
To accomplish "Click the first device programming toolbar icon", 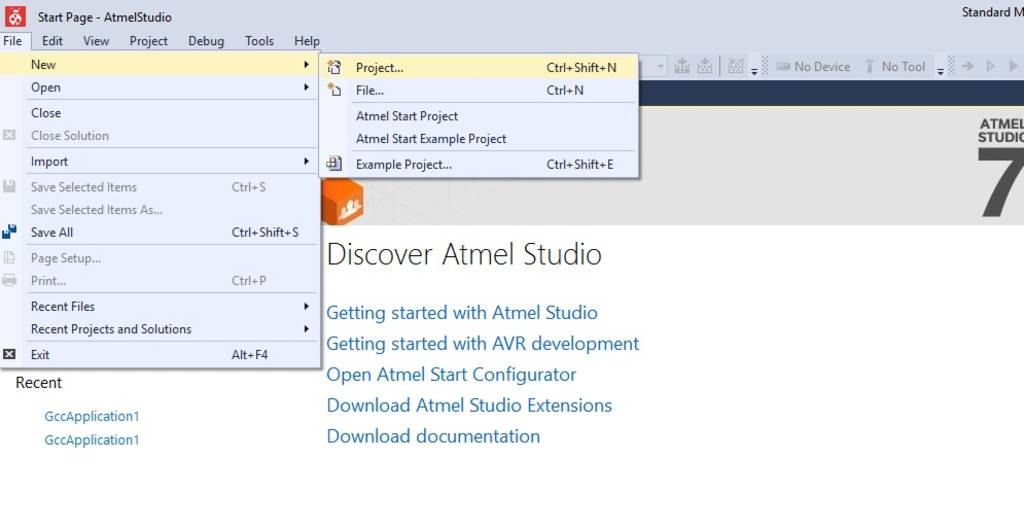I will [x=682, y=66].
